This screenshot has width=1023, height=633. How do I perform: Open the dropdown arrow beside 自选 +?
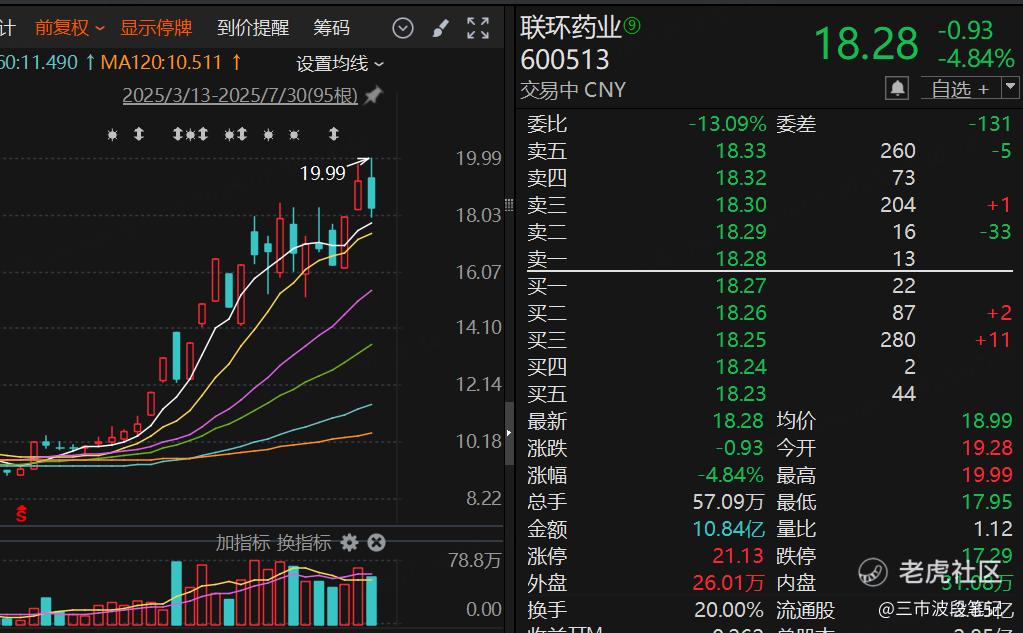[1010, 86]
